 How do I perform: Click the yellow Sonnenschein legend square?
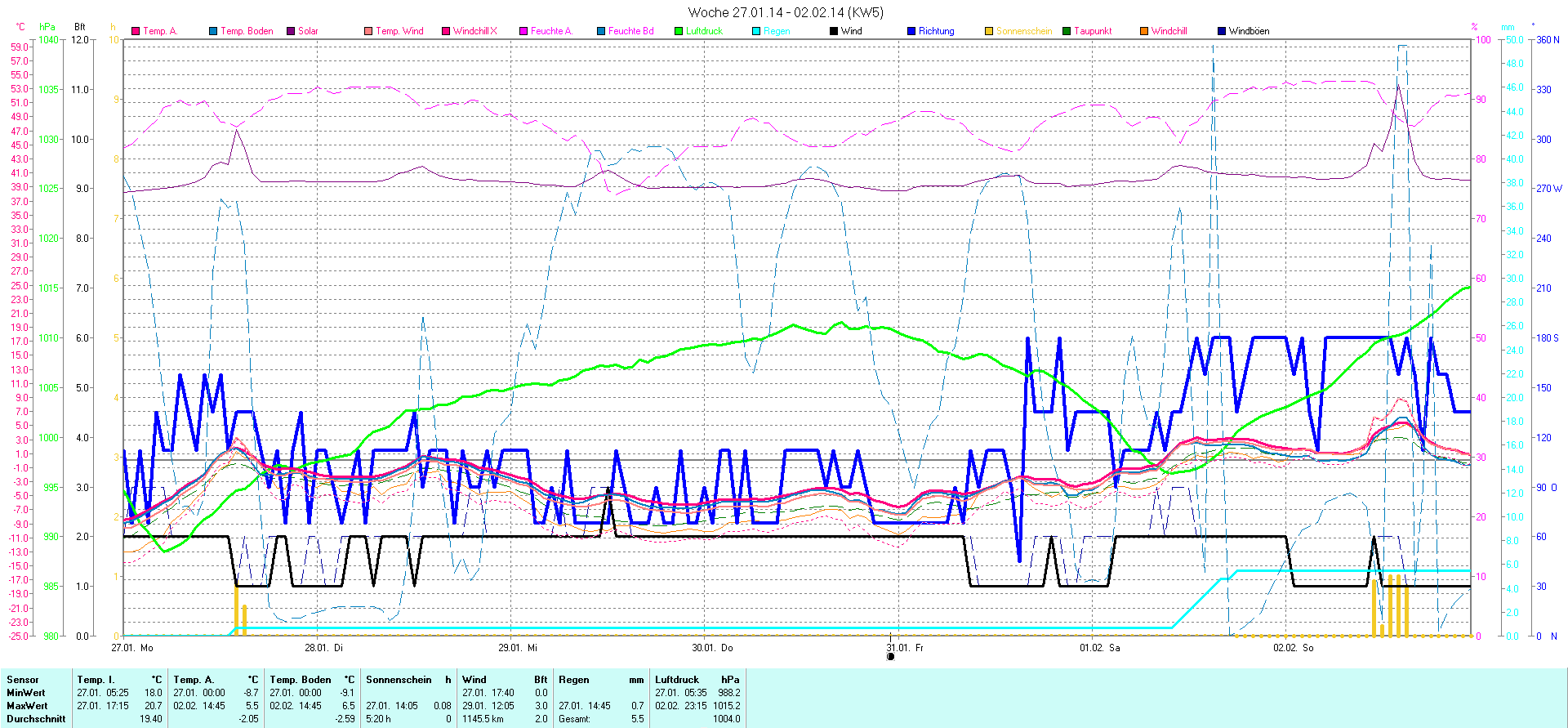click(x=989, y=31)
